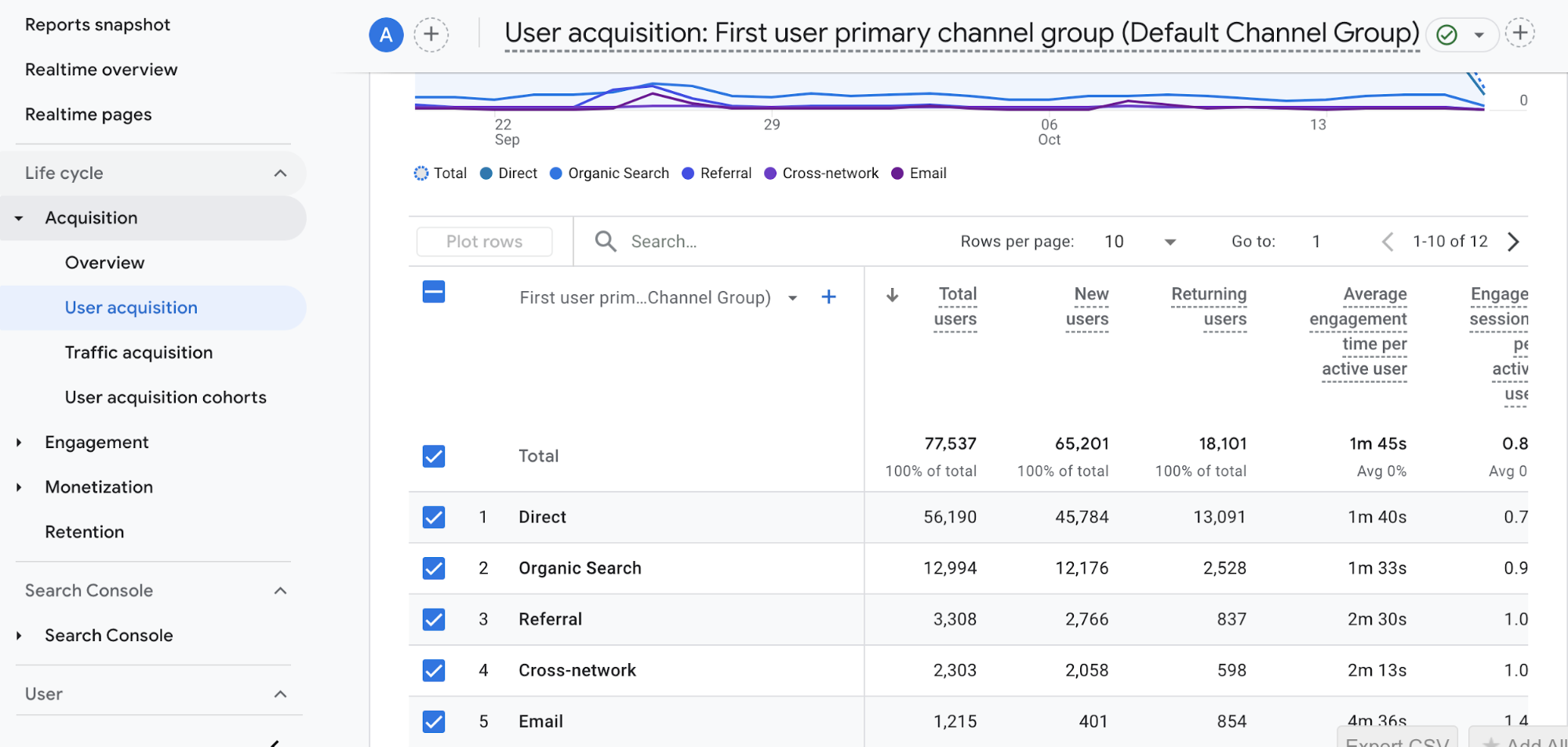Open Realtime overview
1568x747 pixels.
click(101, 69)
